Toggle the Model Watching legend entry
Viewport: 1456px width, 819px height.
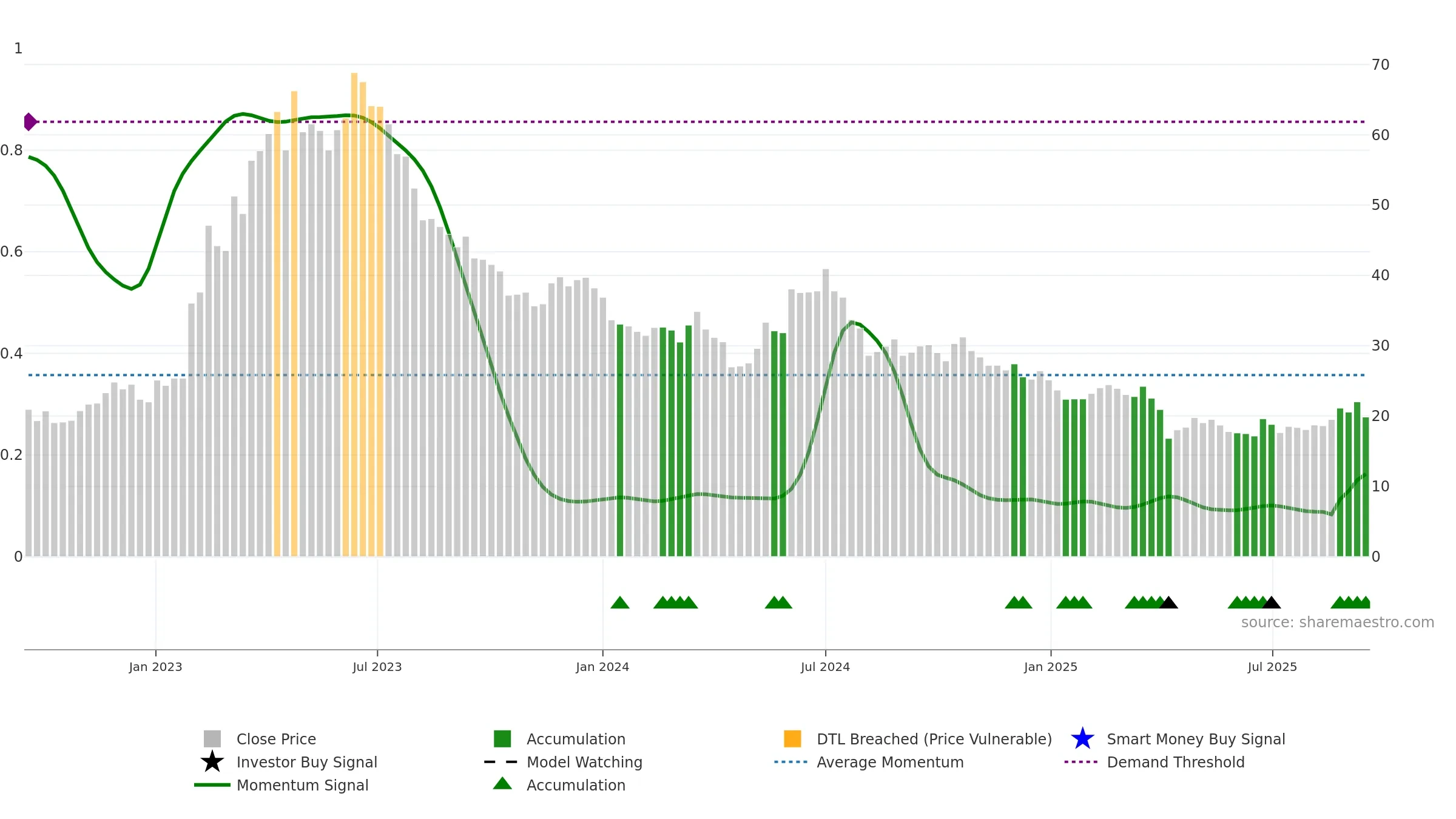[x=584, y=762]
